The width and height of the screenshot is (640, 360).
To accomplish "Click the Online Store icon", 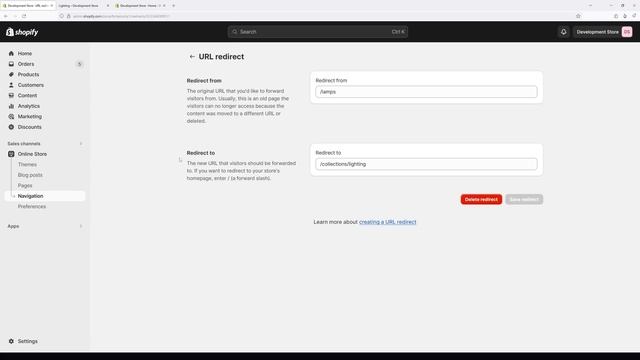I will pos(11,154).
